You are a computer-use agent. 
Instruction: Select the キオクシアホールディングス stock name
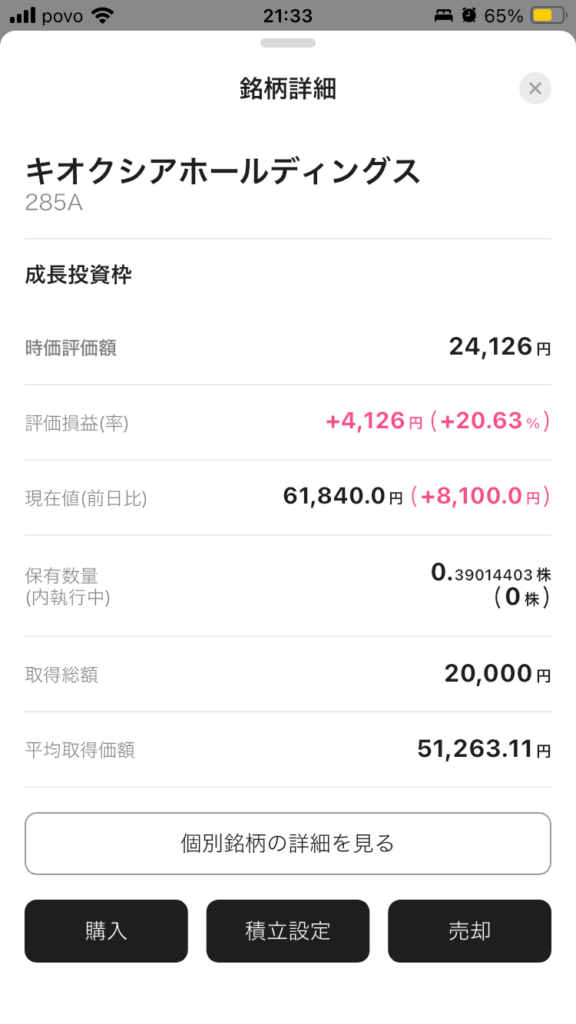pos(222,172)
